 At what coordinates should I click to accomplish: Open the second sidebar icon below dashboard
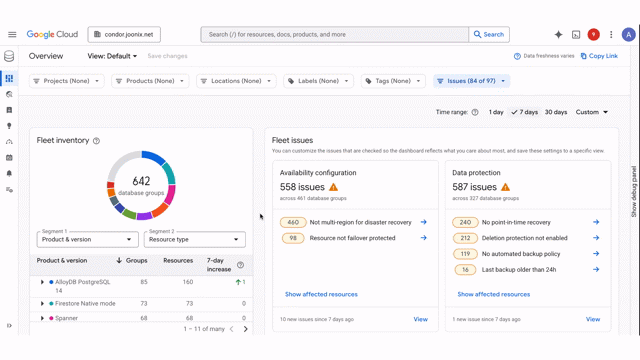(x=9, y=94)
